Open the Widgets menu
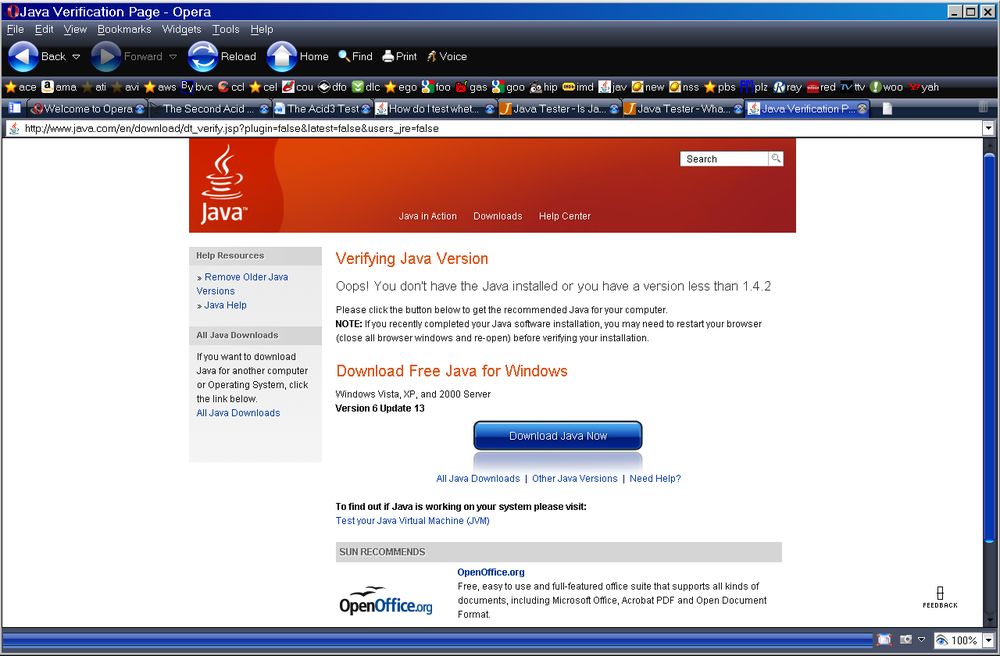This screenshot has height=656, width=1000. click(182, 29)
